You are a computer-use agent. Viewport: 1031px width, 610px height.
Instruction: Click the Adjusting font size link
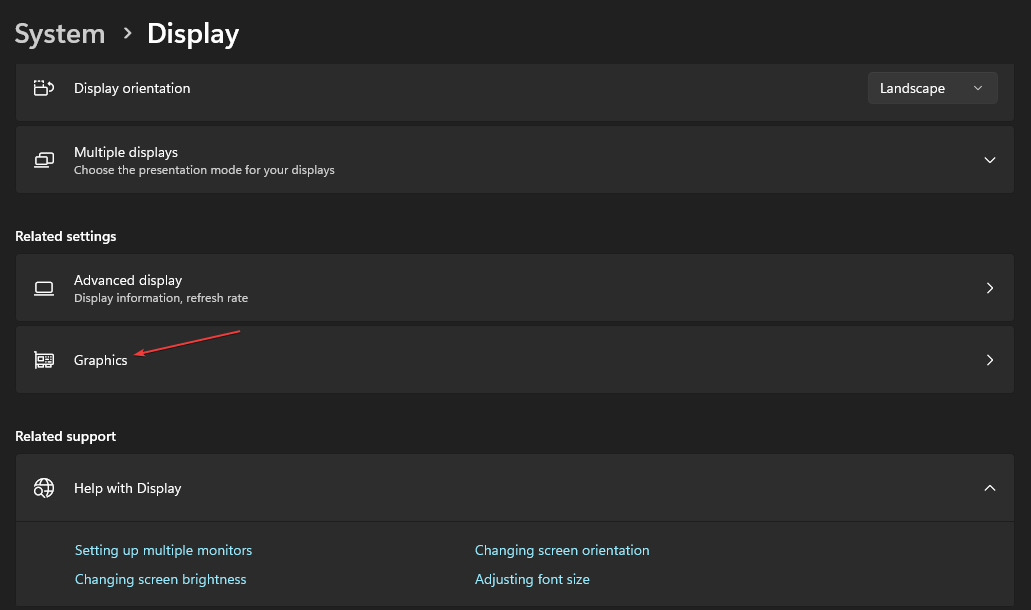532,579
